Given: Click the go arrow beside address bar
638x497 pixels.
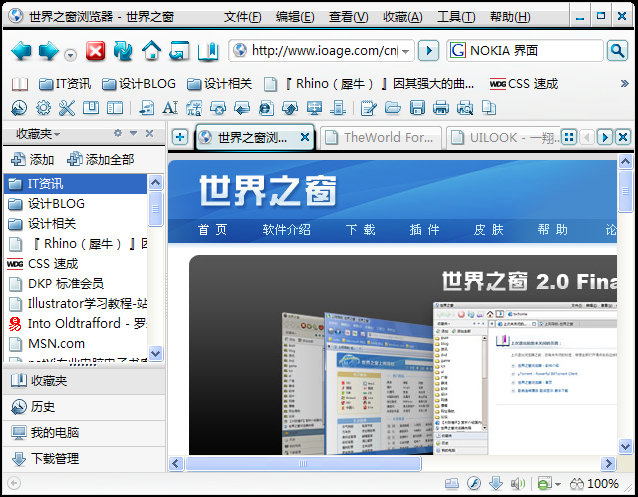Looking at the screenshot, I should [428, 51].
